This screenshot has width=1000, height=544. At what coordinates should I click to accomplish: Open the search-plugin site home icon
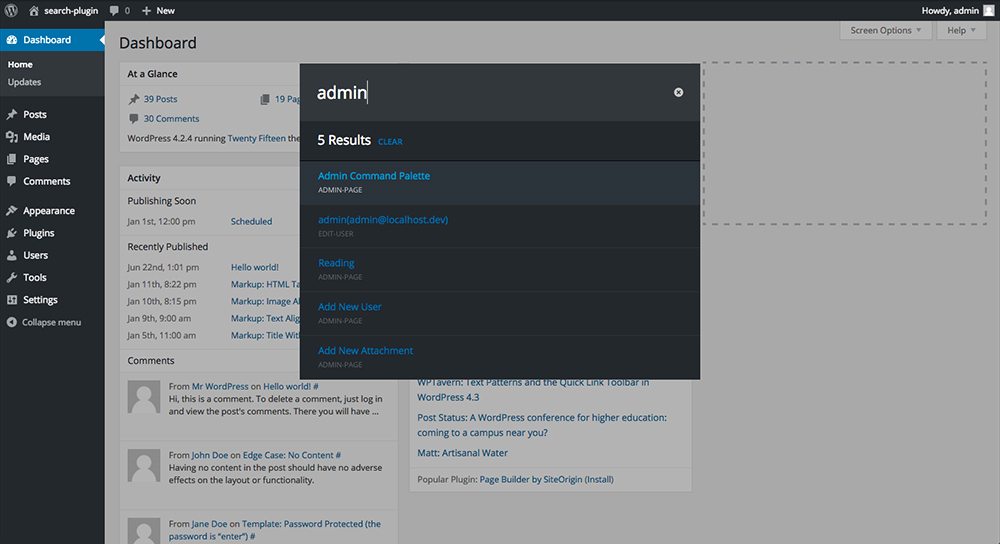pos(34,11)
